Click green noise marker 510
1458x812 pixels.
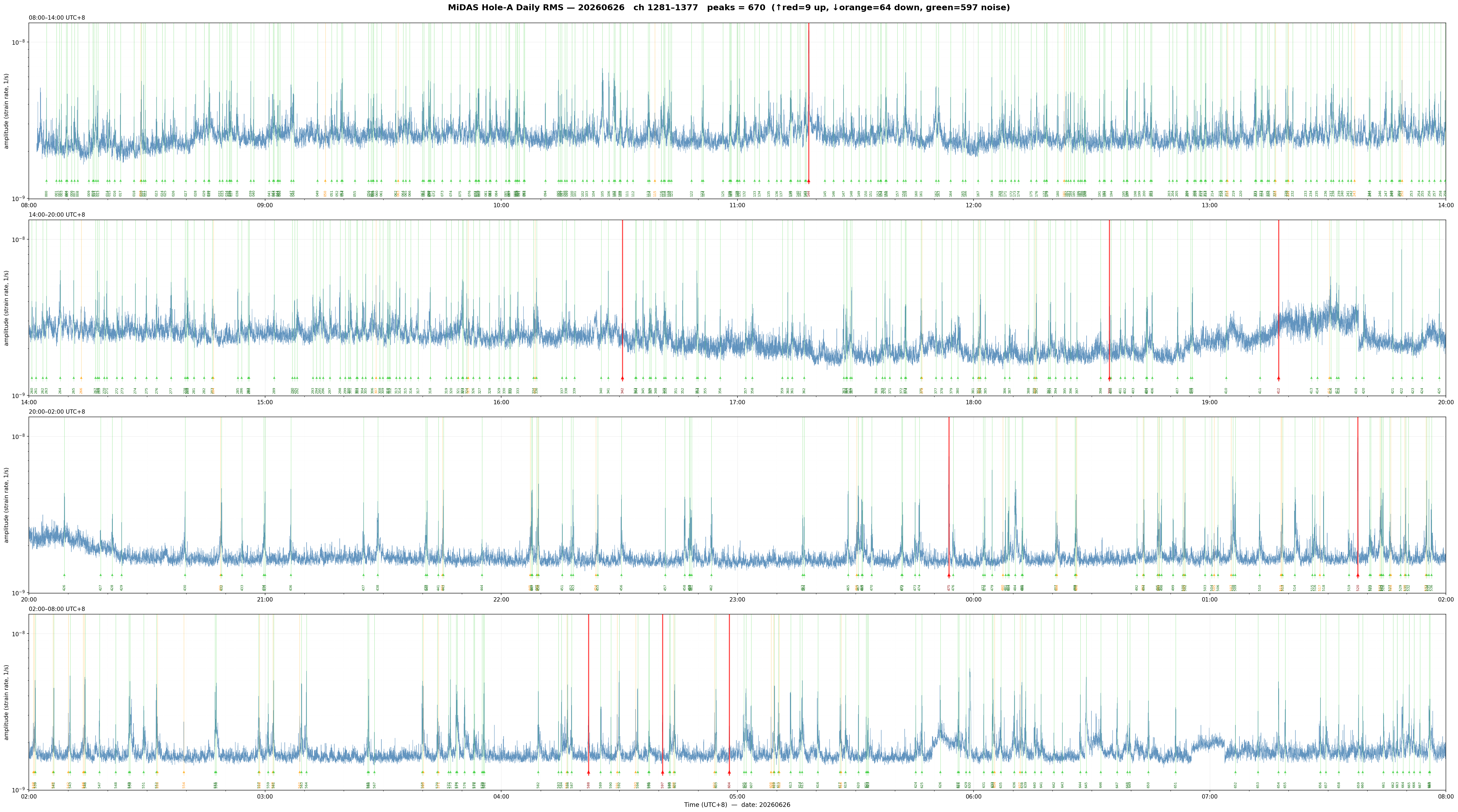[x=1260, y=575]
